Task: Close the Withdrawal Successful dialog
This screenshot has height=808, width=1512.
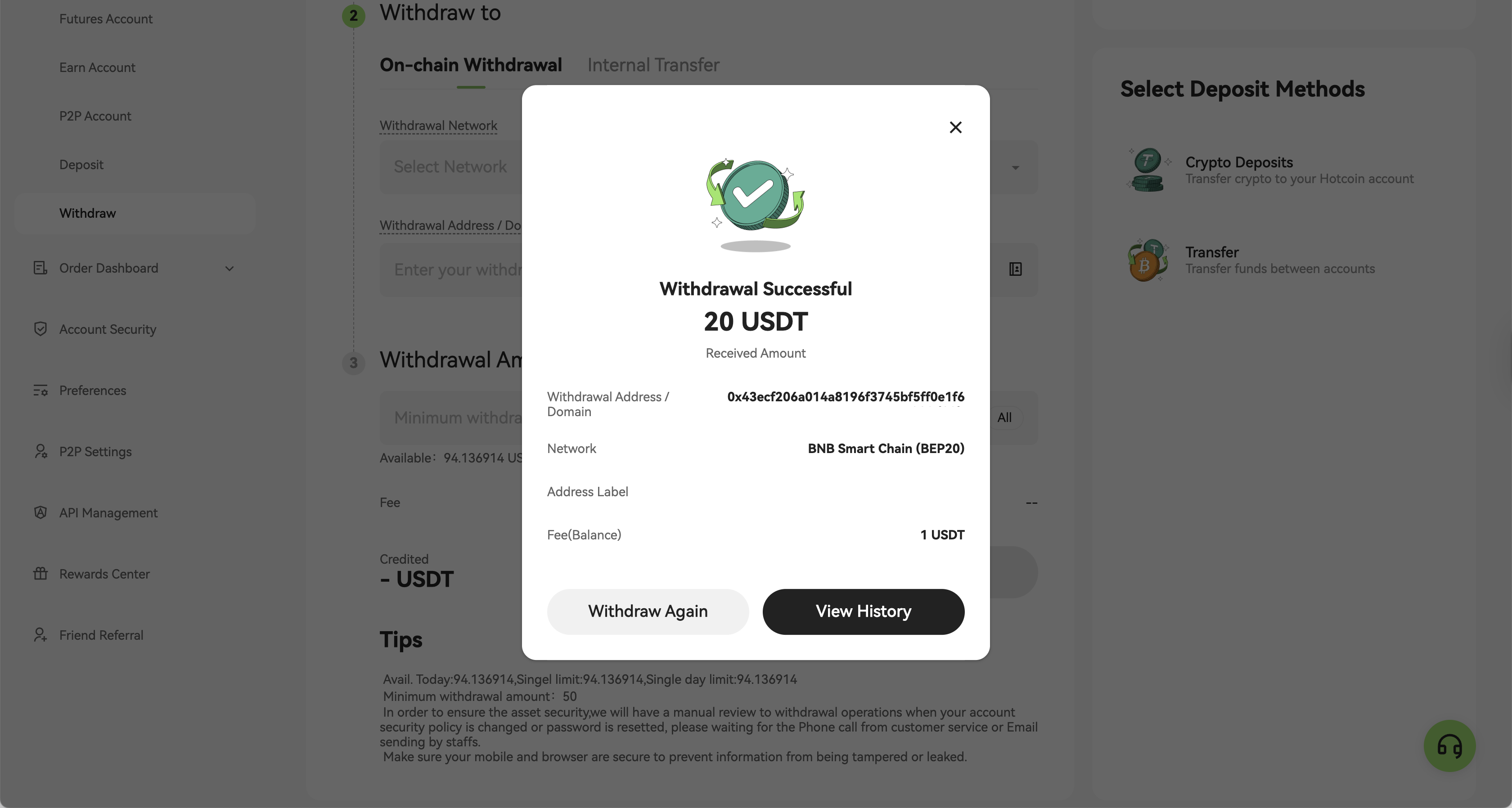Action: point(955,127)
